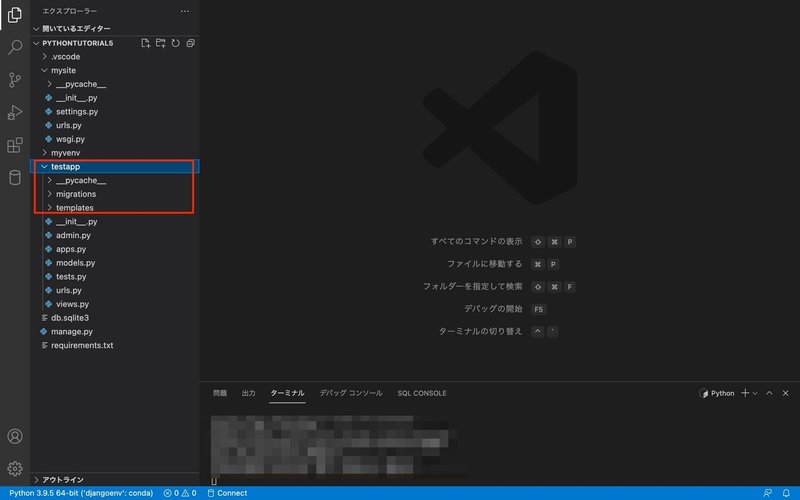Open the Accounts menu icon
This screenshot has height=500, width=800.
[x=15, y=436]
